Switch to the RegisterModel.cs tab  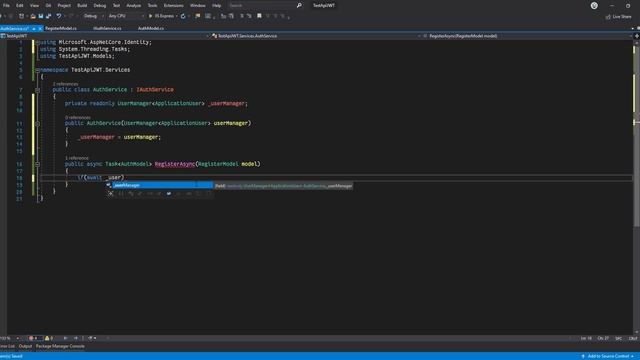pyautogui.click(x=61, y=29)
